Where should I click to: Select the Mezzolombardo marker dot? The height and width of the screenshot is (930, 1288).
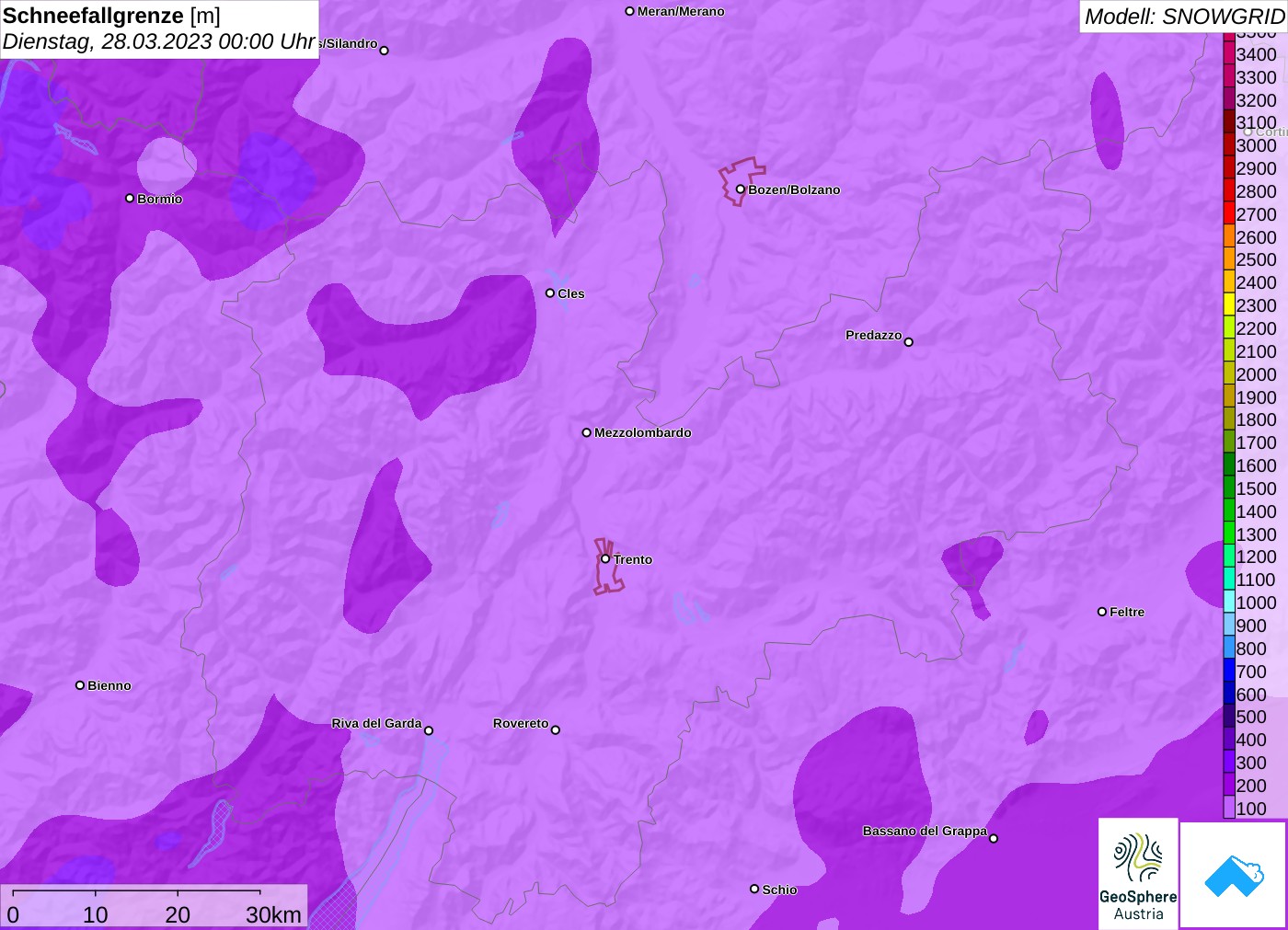(x=587, y=432)
